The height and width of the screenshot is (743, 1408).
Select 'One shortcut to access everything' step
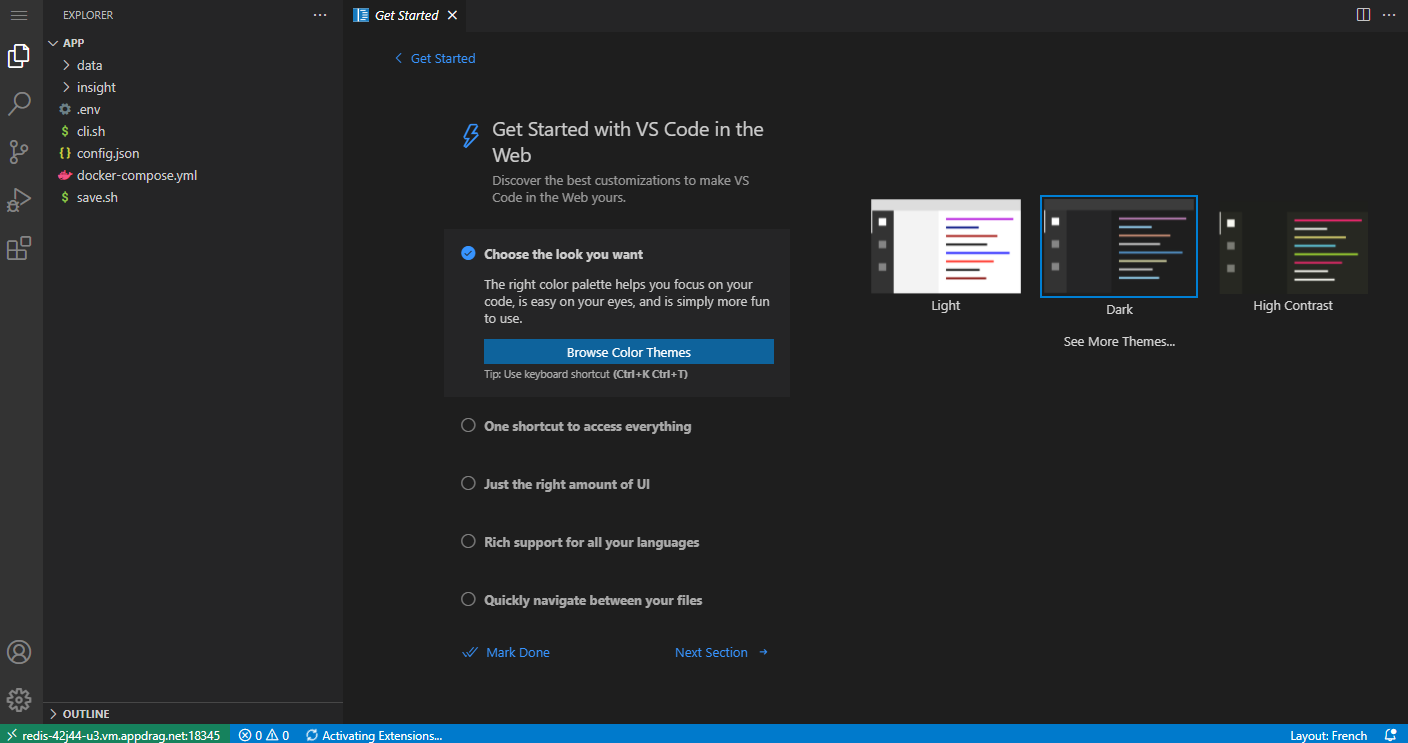pos(587,426)
